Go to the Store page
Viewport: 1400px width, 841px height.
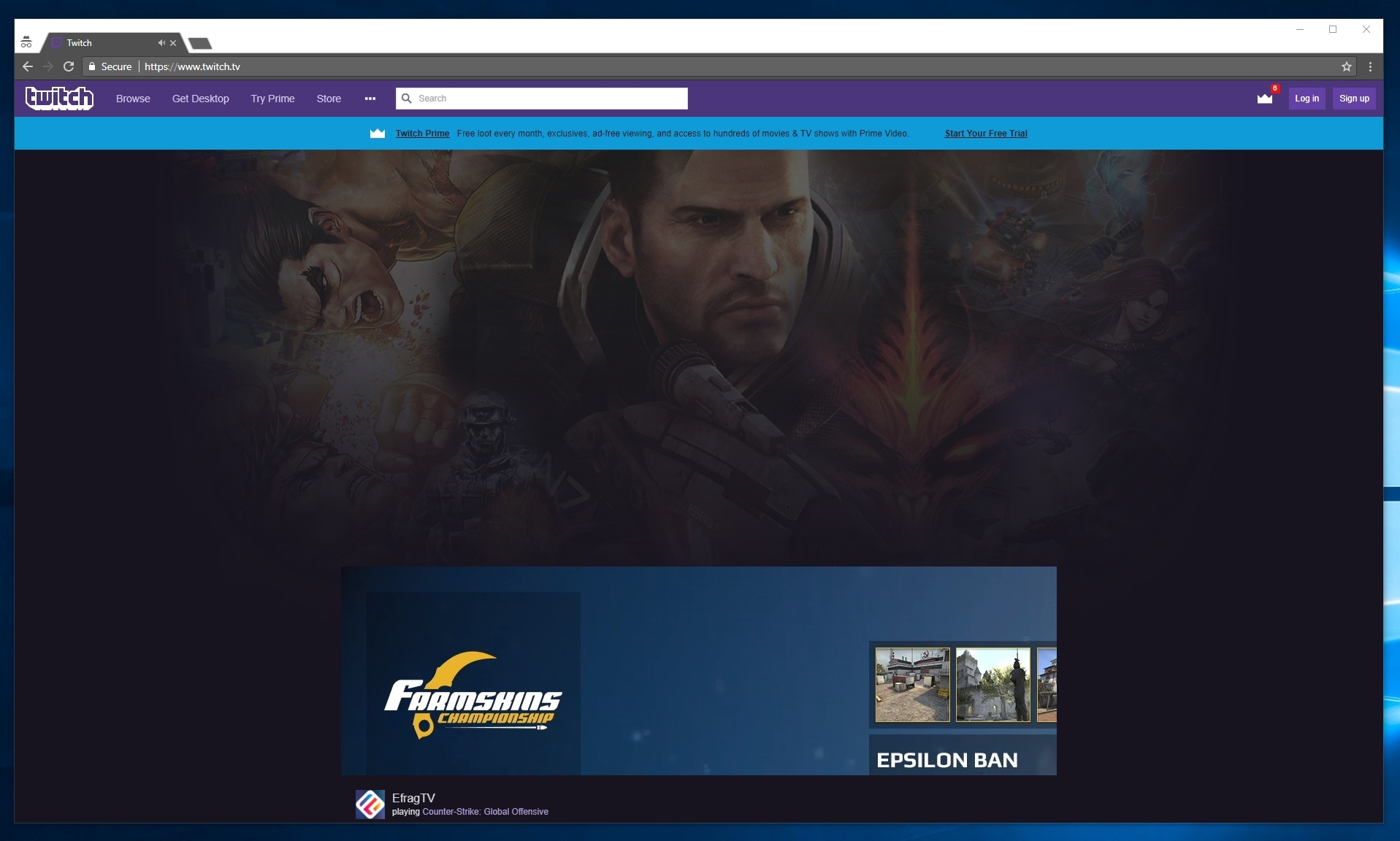coord(329,99)
